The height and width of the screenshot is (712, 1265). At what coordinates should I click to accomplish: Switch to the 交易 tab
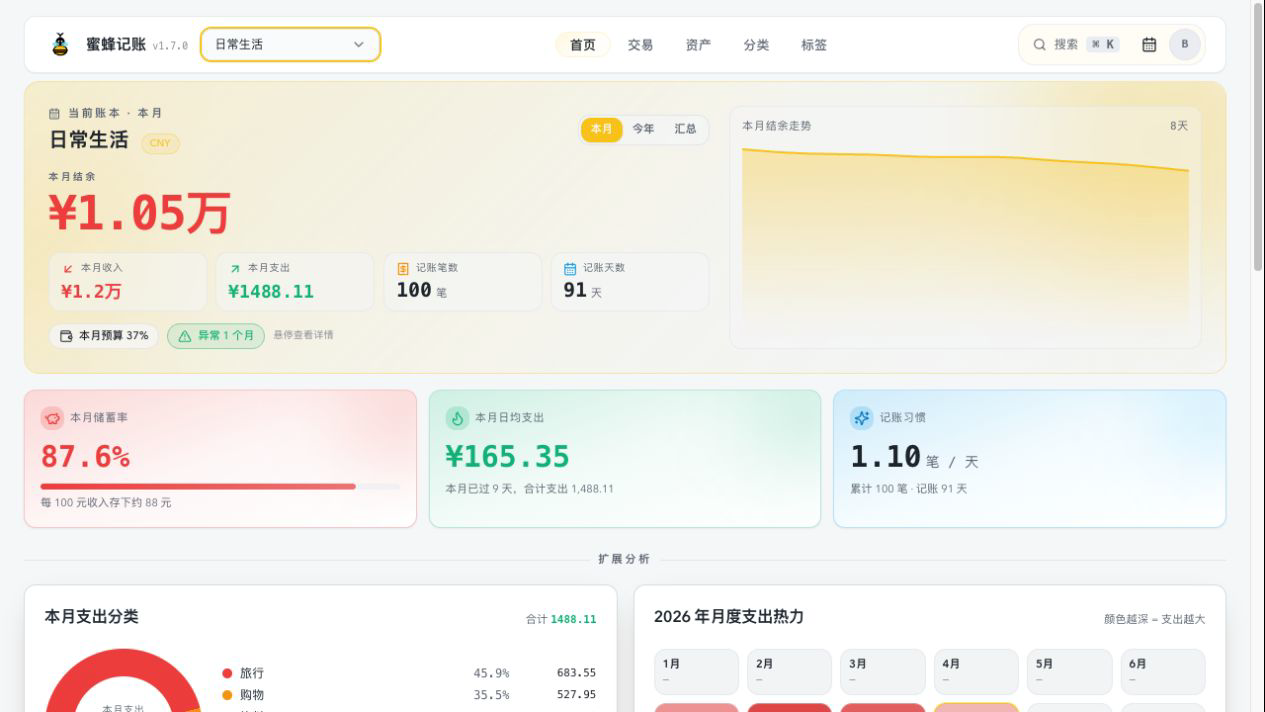[x=640, y=44]
